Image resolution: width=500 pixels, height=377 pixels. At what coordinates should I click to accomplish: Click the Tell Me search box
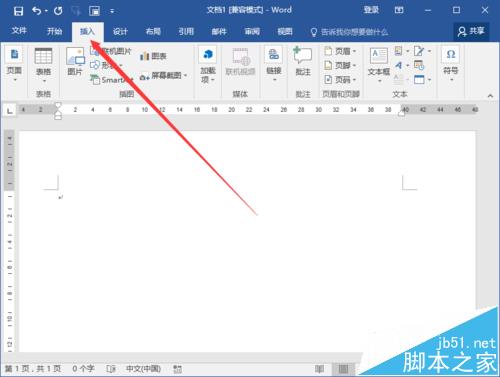click(x=349, y=32)
